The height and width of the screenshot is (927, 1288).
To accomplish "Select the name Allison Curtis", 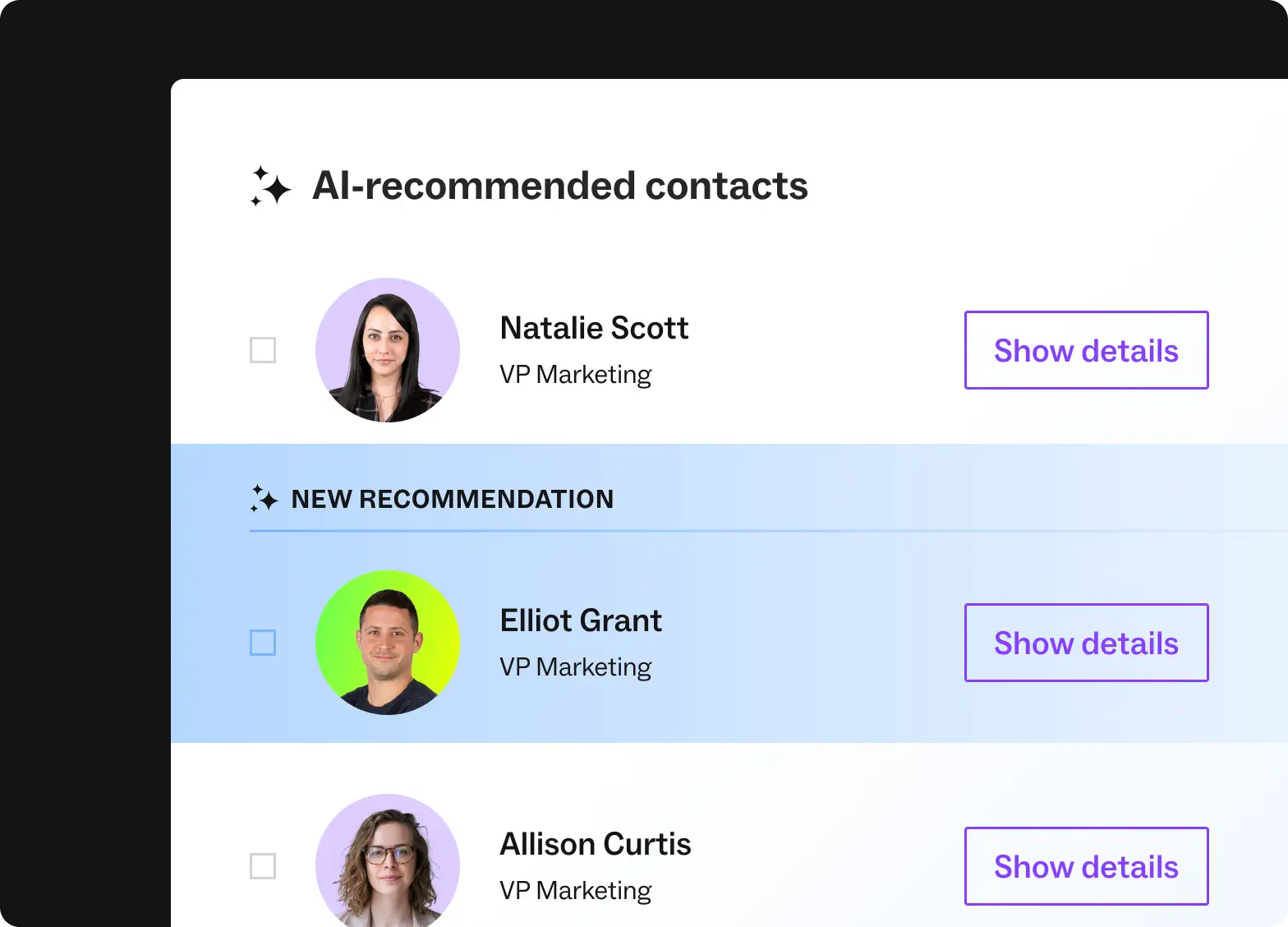I will [x=596, y=843].
